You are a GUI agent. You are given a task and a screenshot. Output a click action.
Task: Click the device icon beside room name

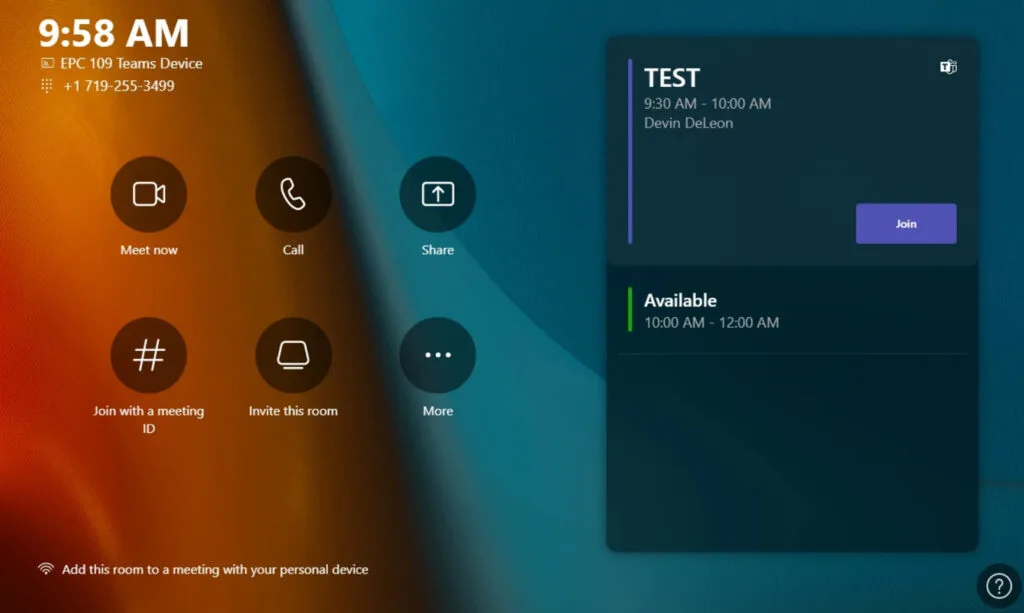(x=46, y=63)
